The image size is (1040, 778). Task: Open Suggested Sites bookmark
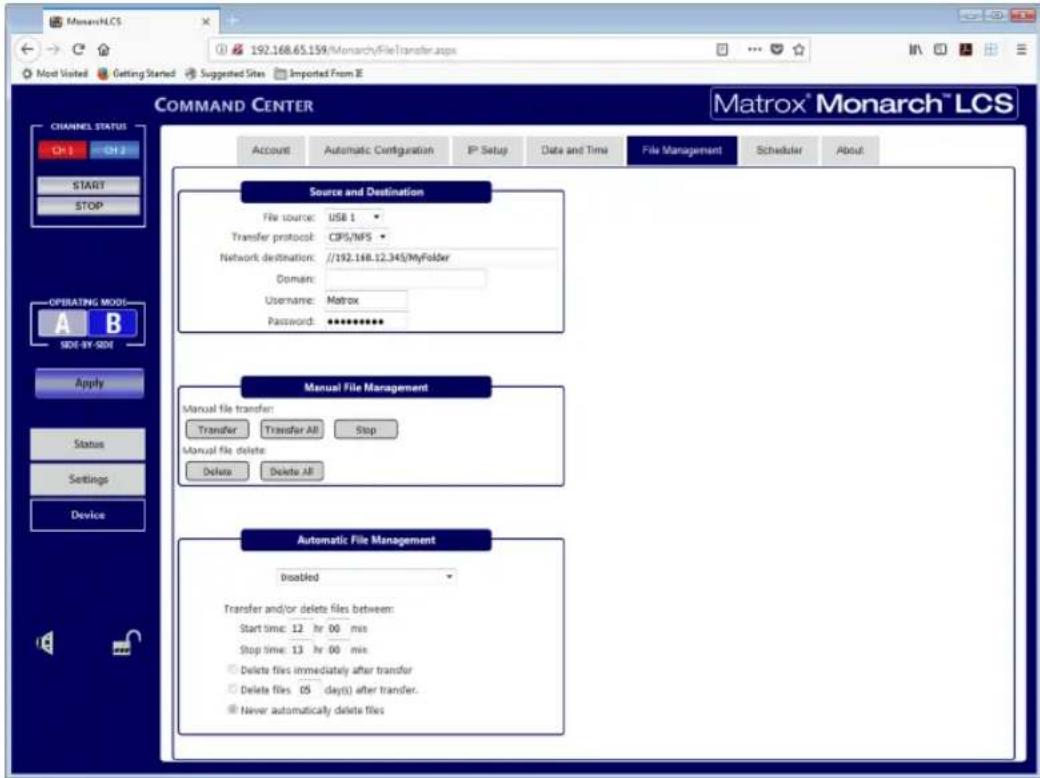click(225, 74)
